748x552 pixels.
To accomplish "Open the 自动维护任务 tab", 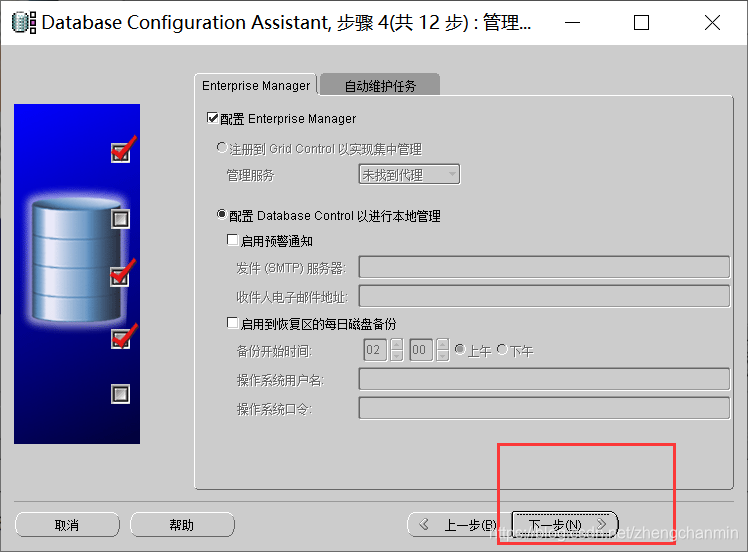I will click(x=380, y=85).
